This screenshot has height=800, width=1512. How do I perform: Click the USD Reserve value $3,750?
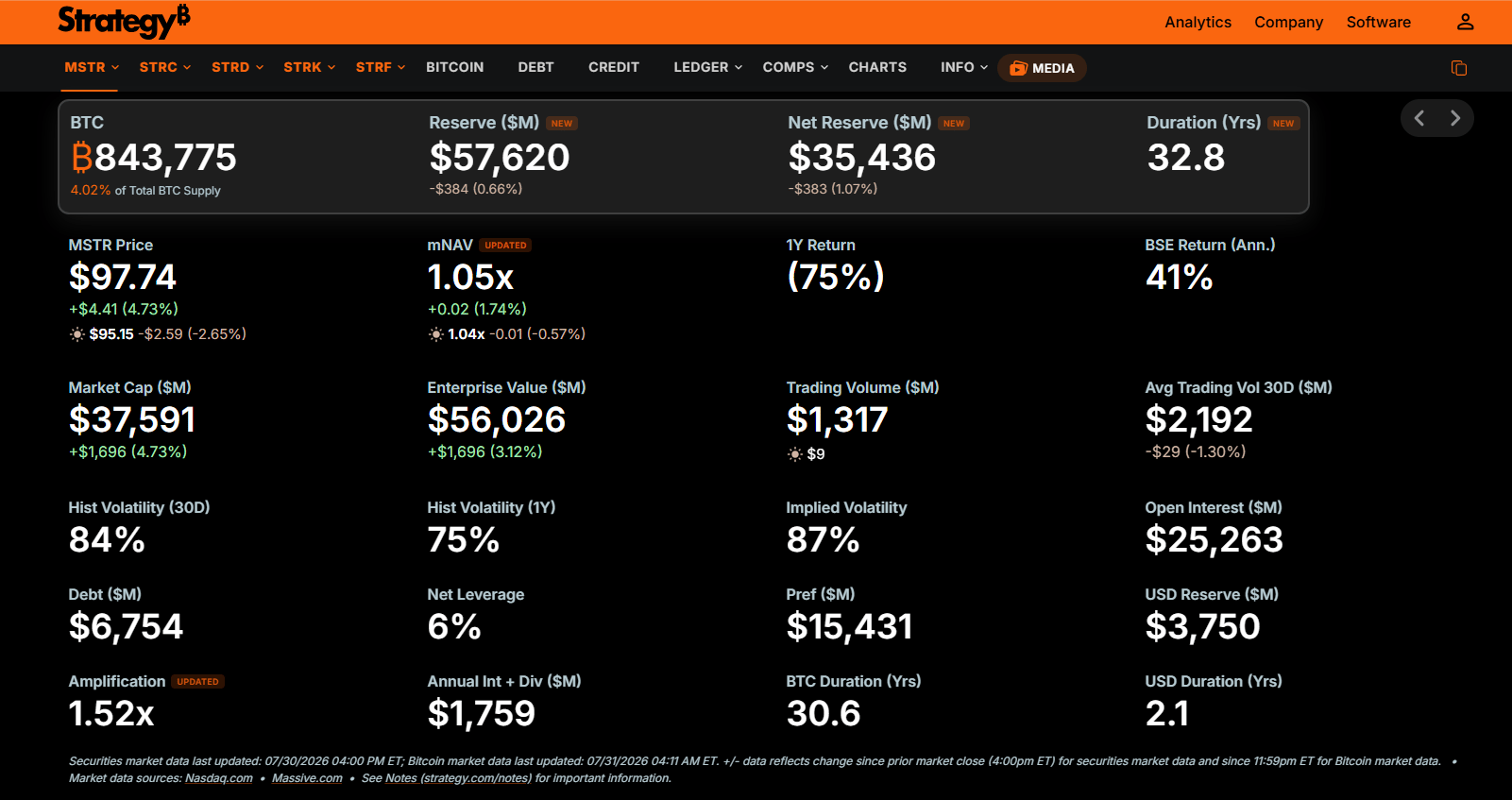tap(1203, 627)
